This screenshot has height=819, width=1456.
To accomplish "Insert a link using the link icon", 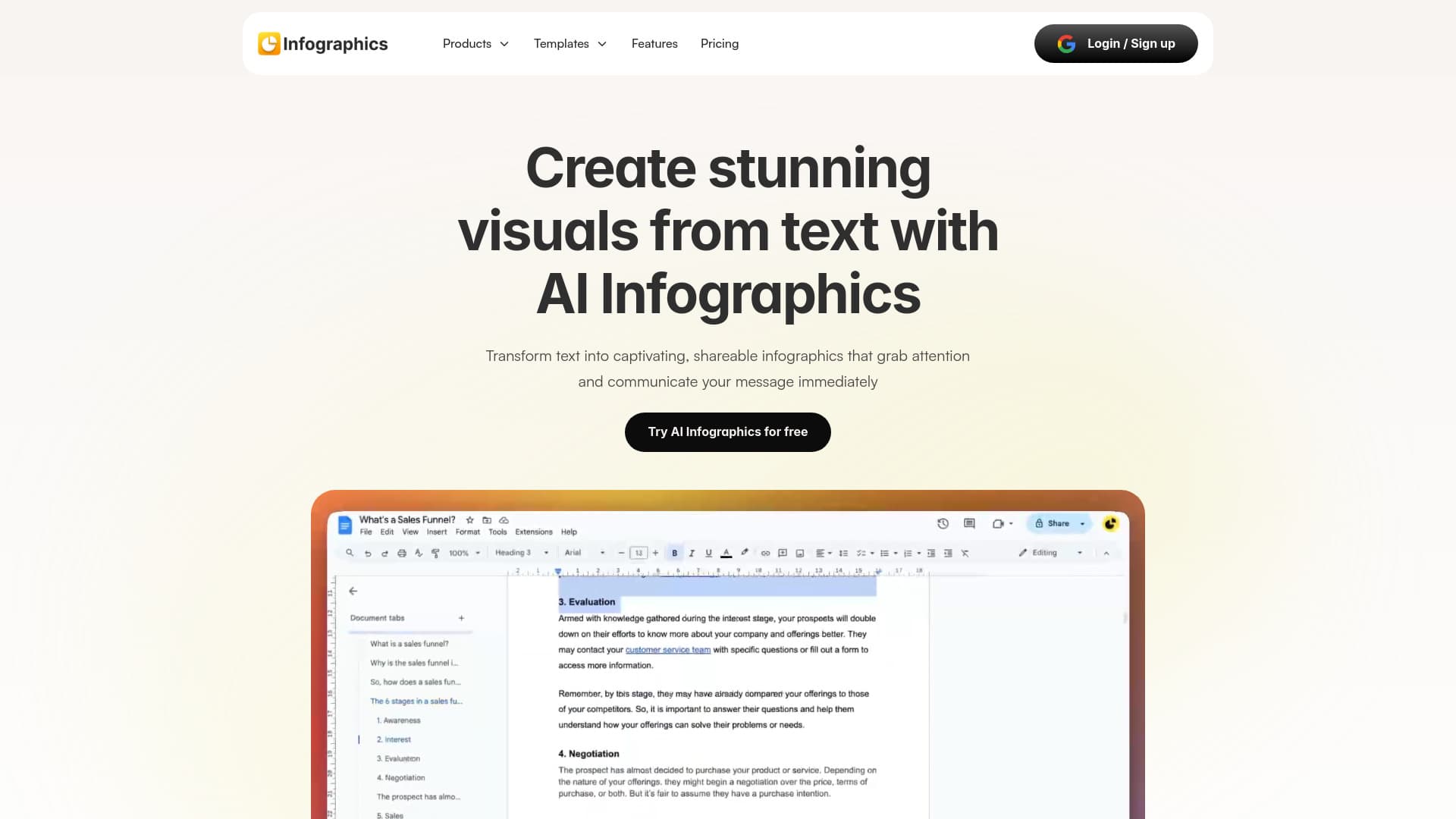I will click(x=764, y=552).
